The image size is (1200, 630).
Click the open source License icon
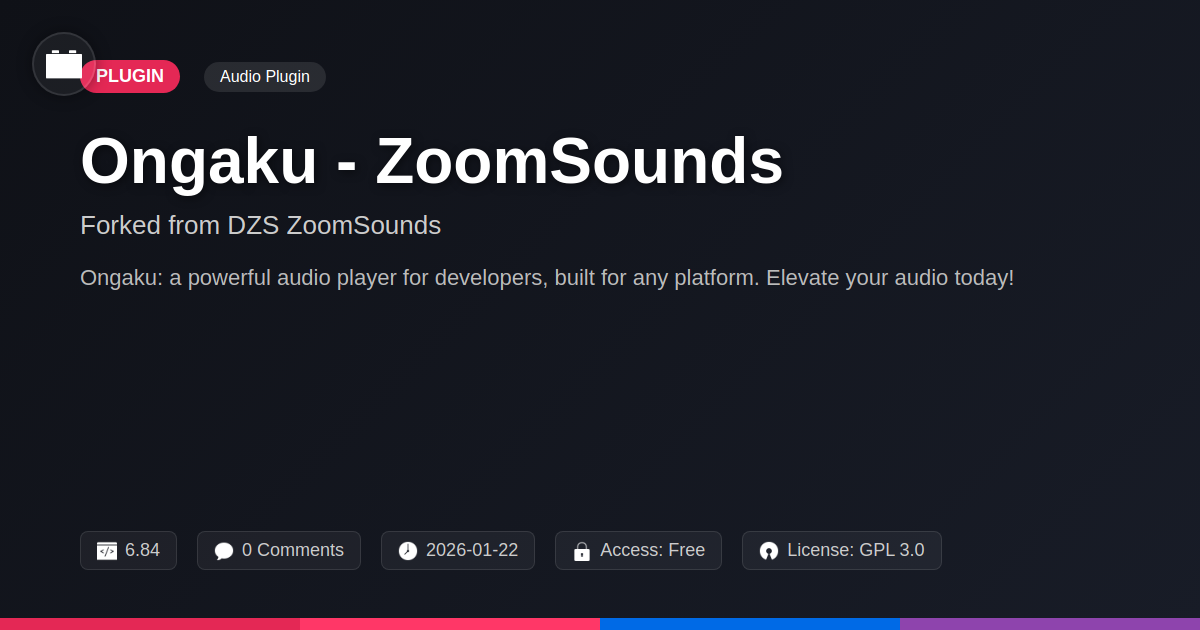click(769, 551)
